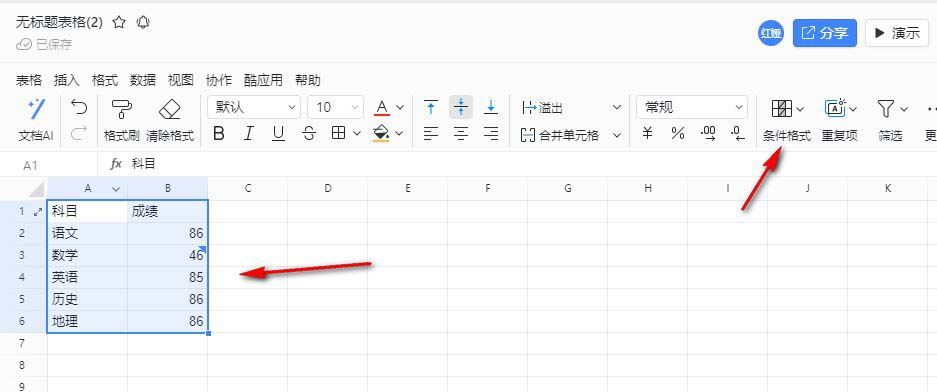Screen dimensions: 937x392
Task: Open the 默认 font dropdown
Action: [x=254, y=108]
